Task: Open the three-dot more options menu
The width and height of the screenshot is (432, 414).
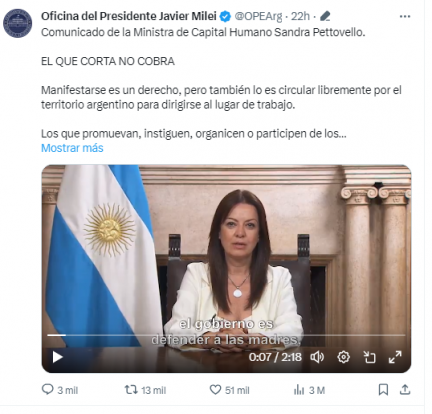Action: coord(405,16)
